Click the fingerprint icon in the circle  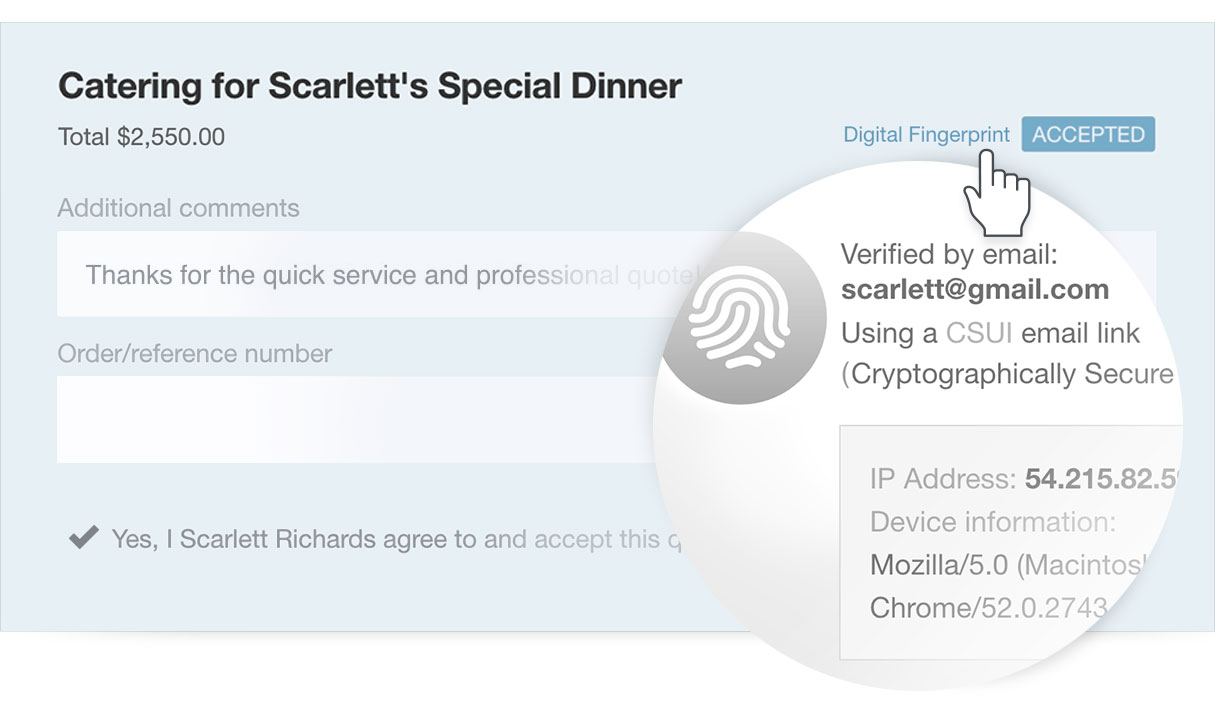[x=740, y=318]
